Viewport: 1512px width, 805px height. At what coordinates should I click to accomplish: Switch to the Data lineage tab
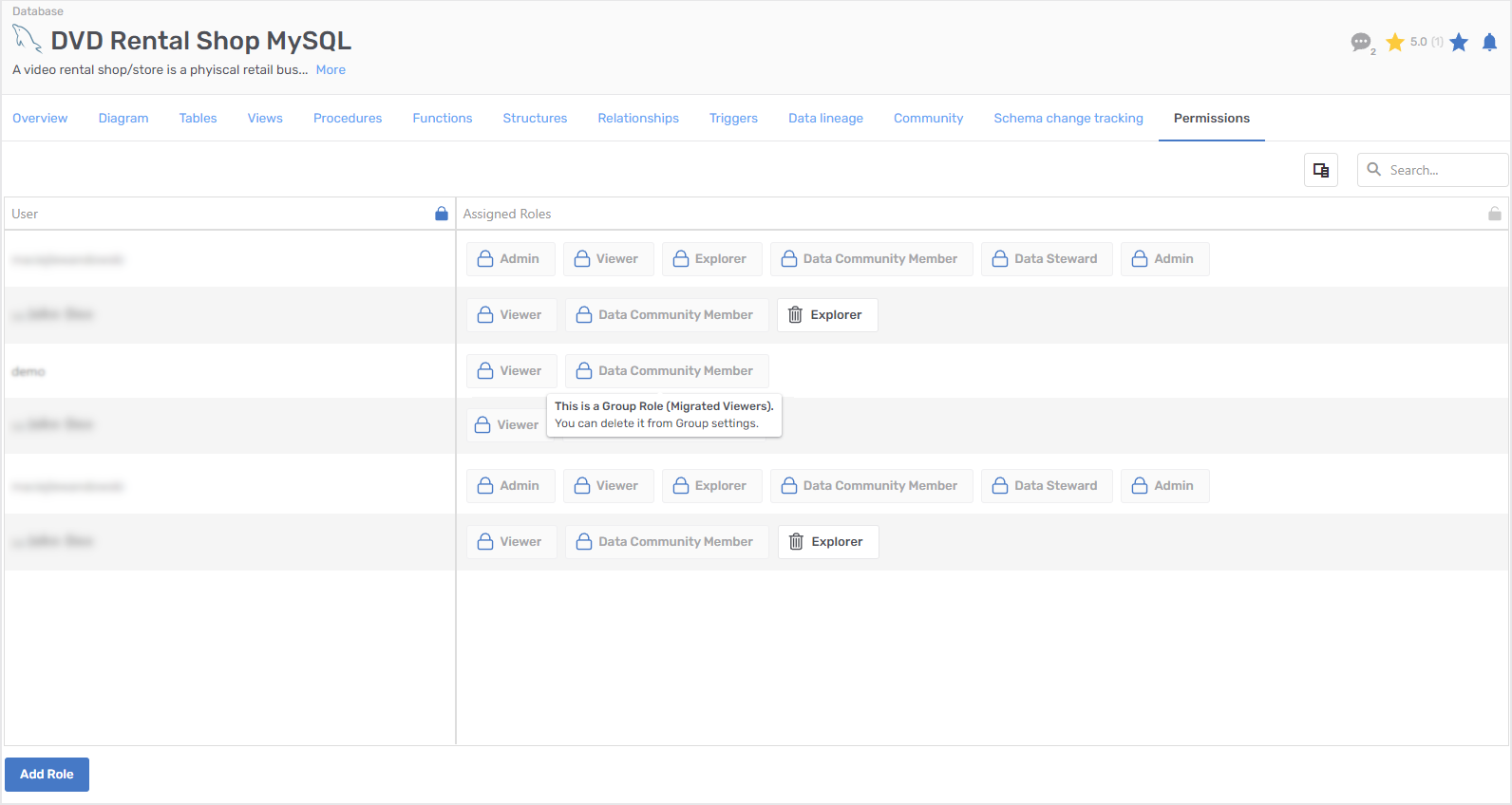tap(825, 119)
